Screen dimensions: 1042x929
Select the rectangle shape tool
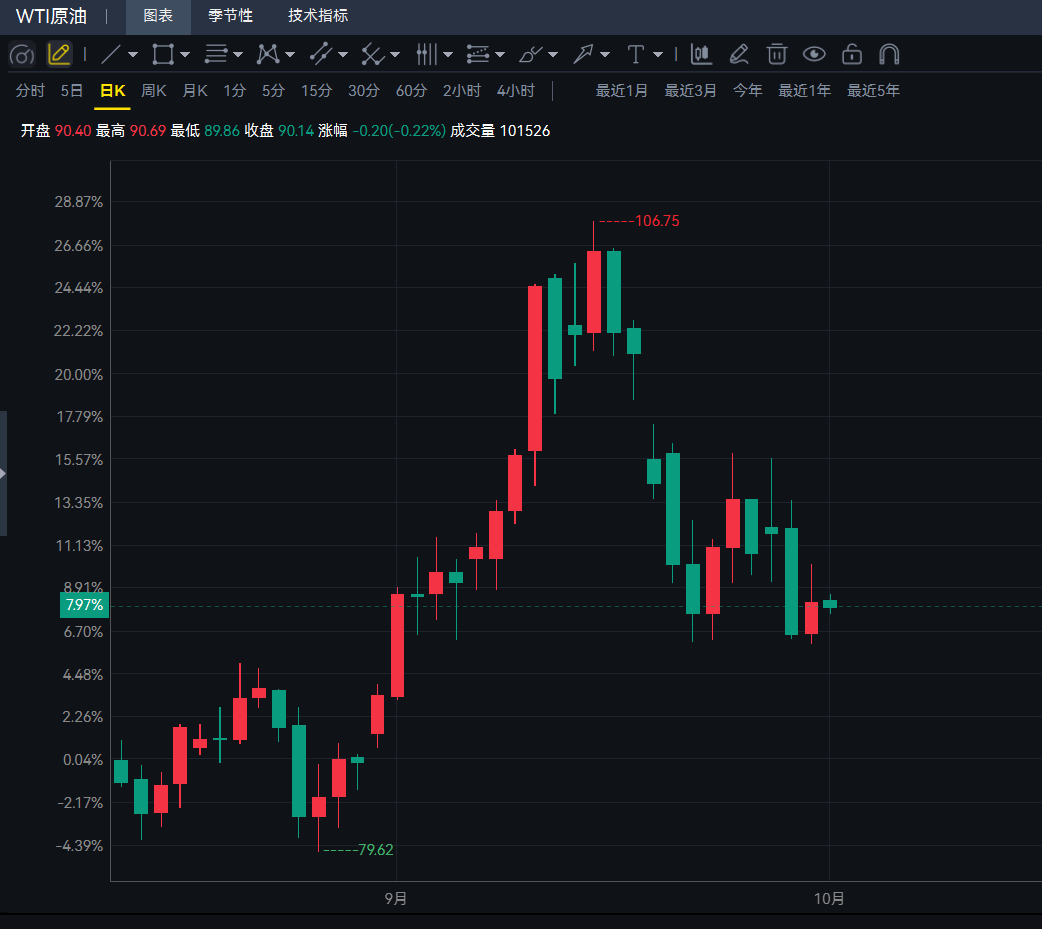coord(163,54)
